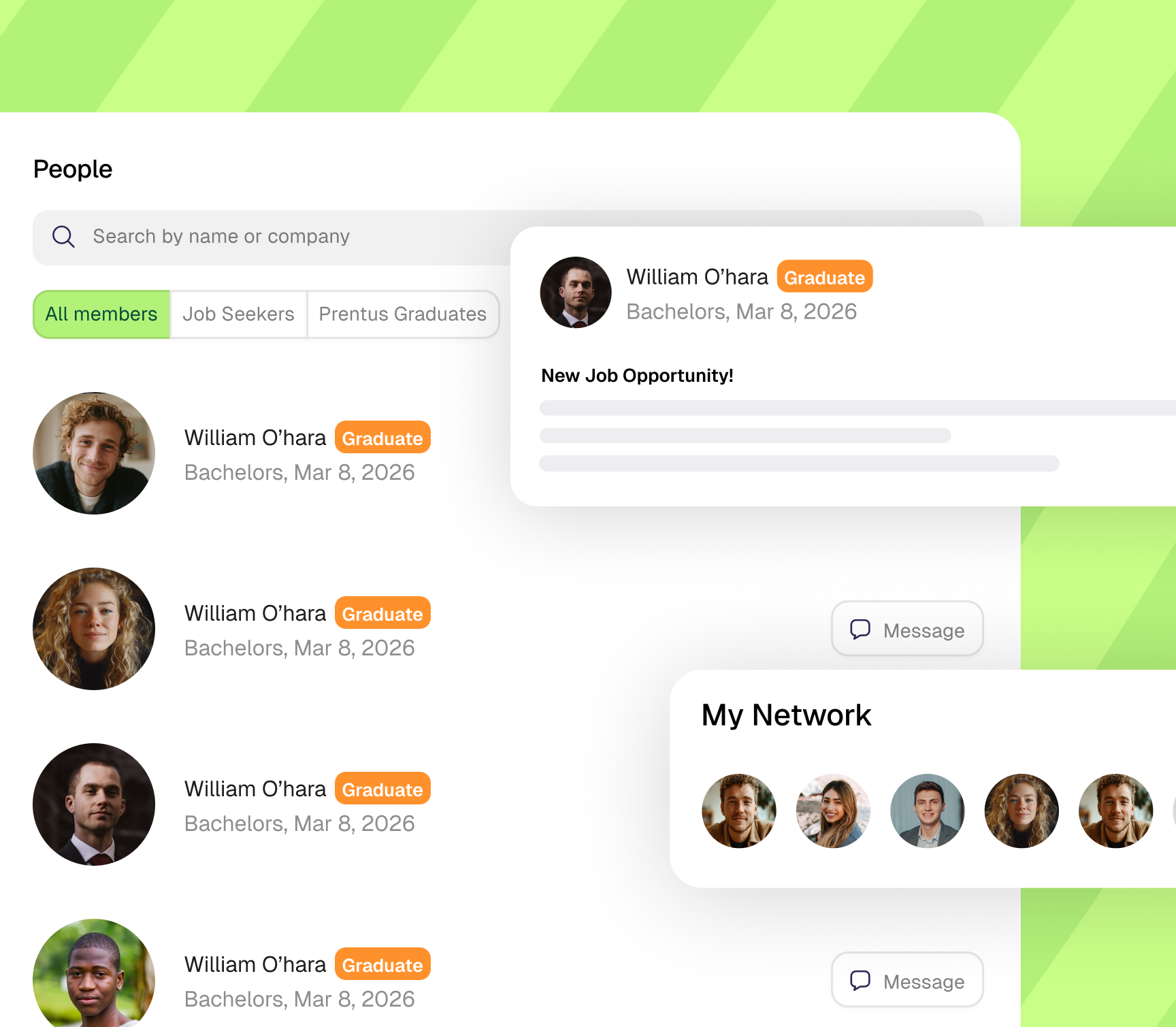Click William O'hara's avatar in the job opportunity card
This screenshot has width=1176, height=1027.
click(576, 292)
